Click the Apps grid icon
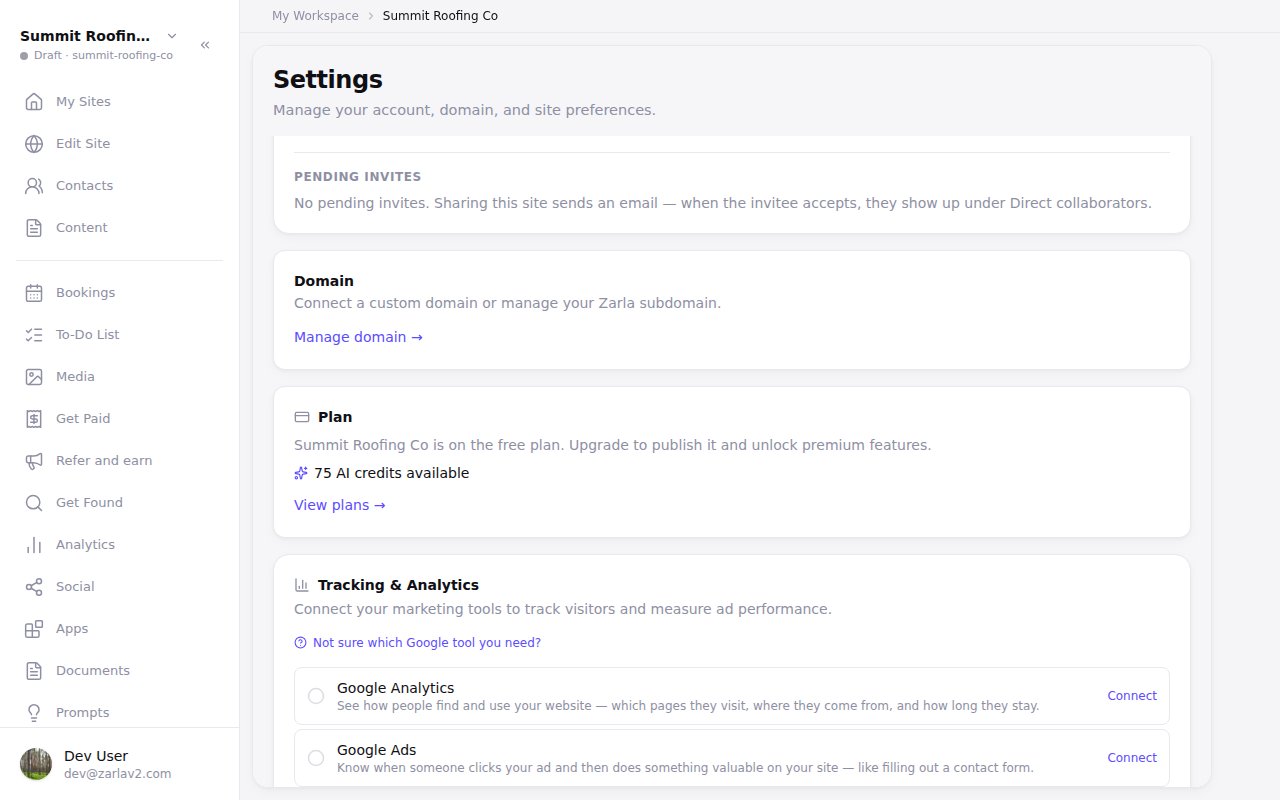 [x=34, y=629]
